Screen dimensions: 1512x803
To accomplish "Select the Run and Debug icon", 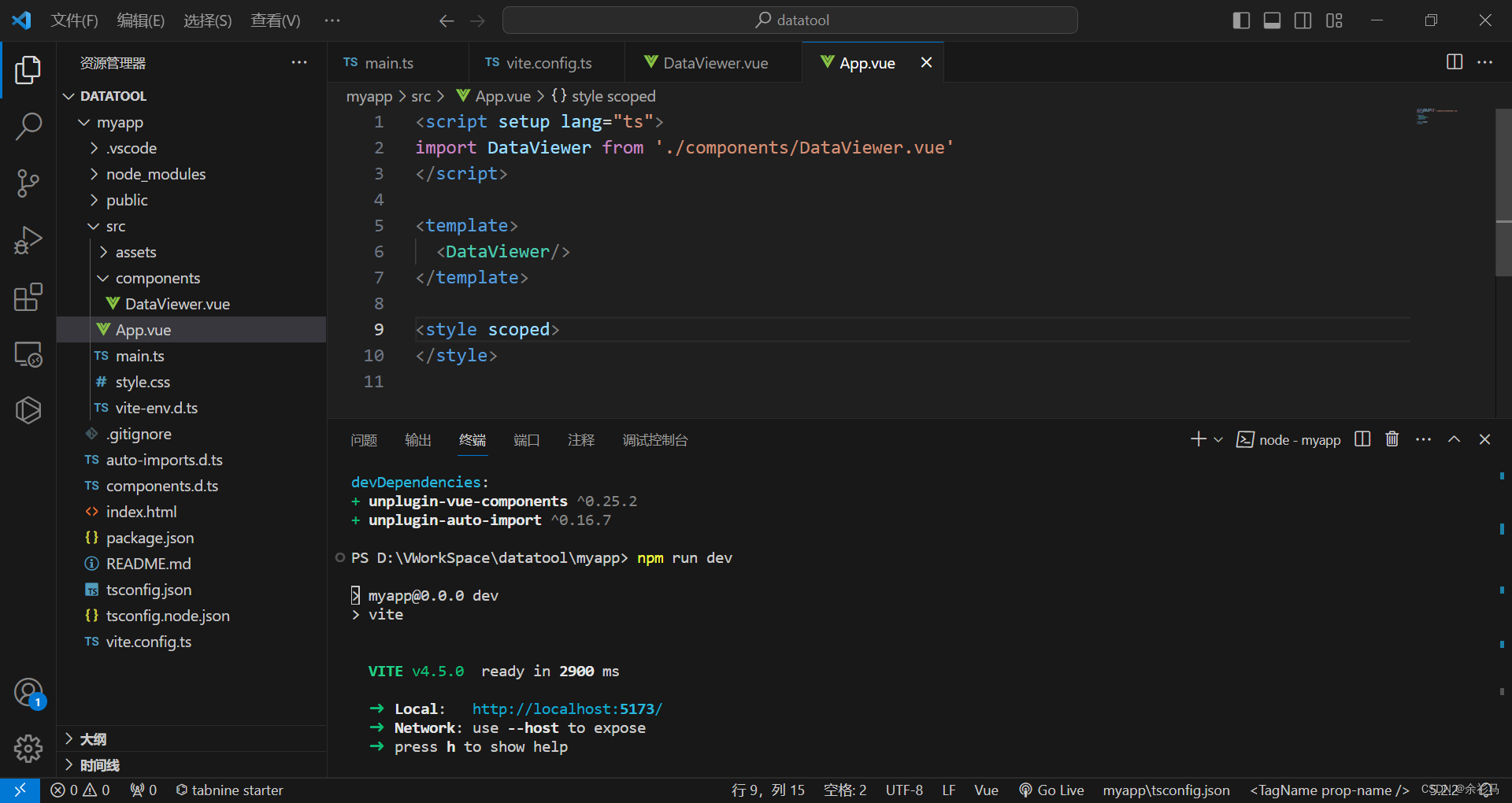I will coord(28,240).
